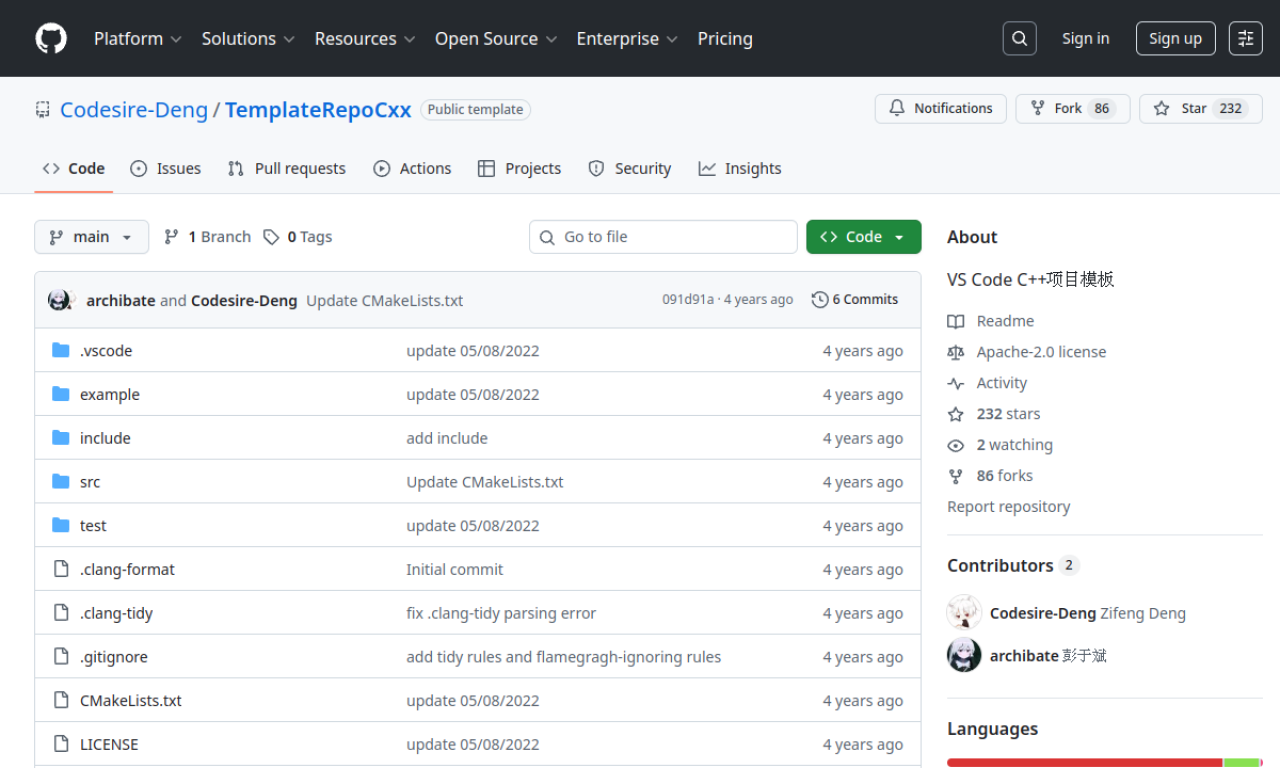Viewport: 1280px width, 768px height.
Task: Toggle Notifications for this repository
Action: click(940, 109)
